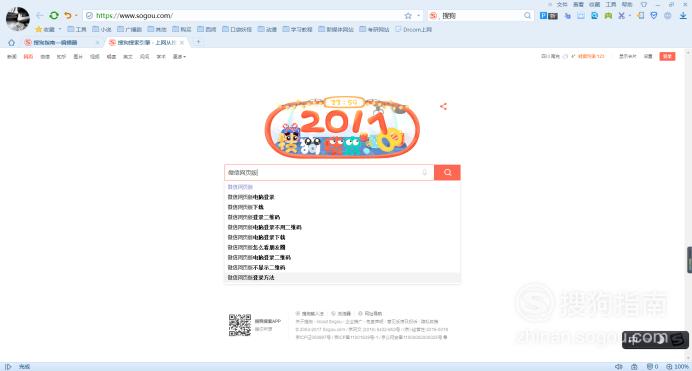Close the 搜狗搜索引擎 tab
This screenshot has width=692, height=371.
[x=182, y=43]
